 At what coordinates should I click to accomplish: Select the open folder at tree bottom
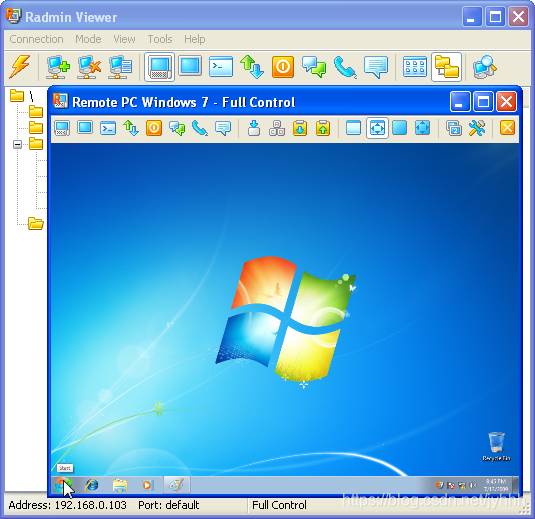pyautogui.click(x=35, y=224)
